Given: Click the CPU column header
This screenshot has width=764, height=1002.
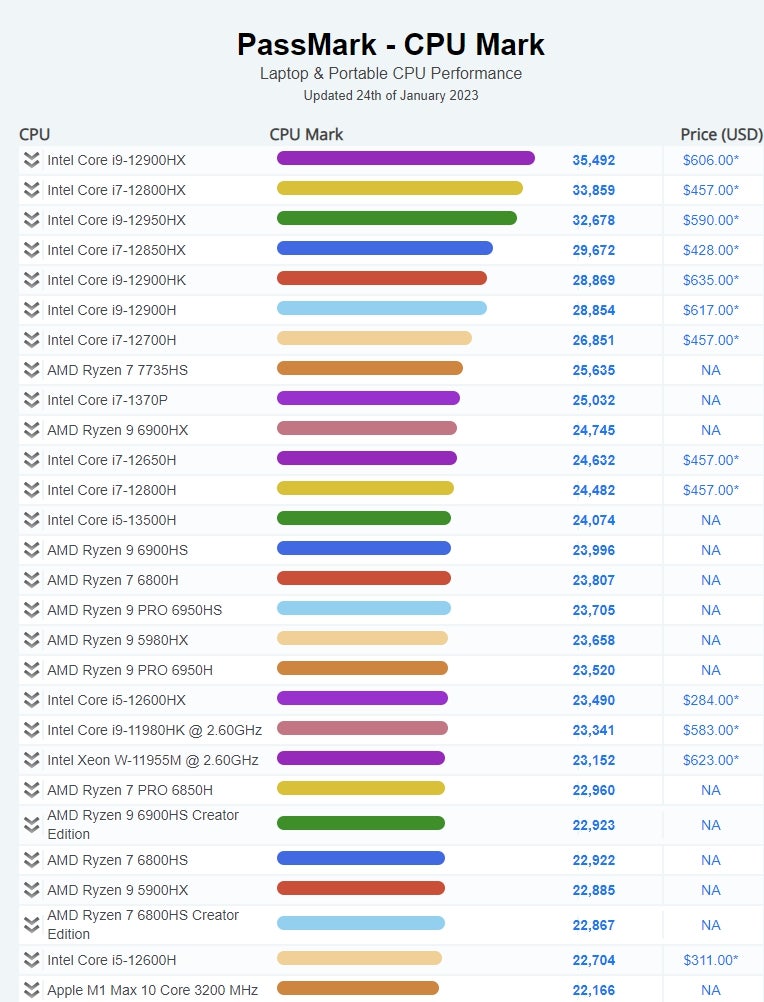Looking at the screenshot, I should pyautogui.click(x=34, y=135).
